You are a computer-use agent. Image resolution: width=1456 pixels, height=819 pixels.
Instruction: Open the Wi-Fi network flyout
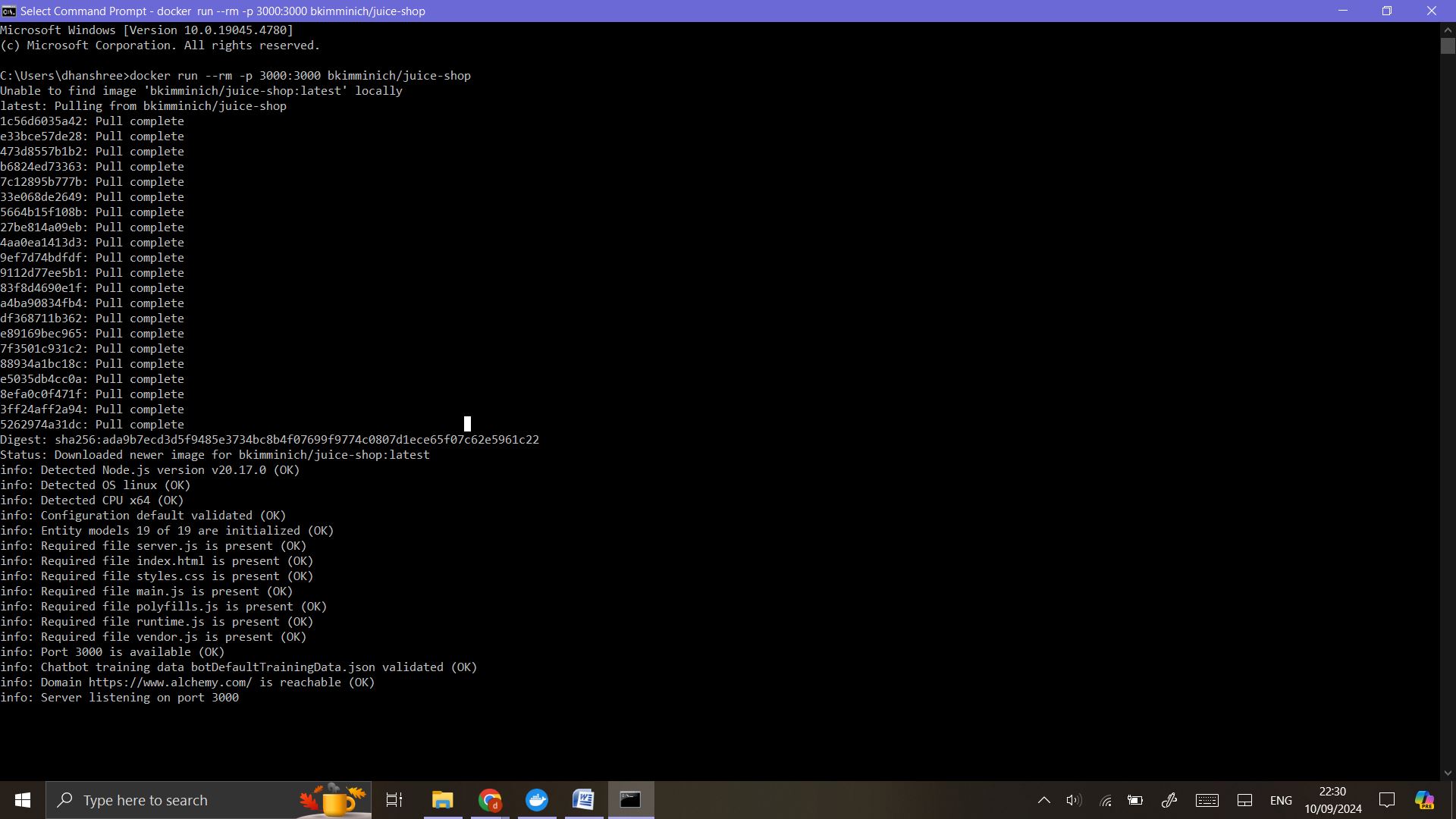click(x=1106, y=800)
